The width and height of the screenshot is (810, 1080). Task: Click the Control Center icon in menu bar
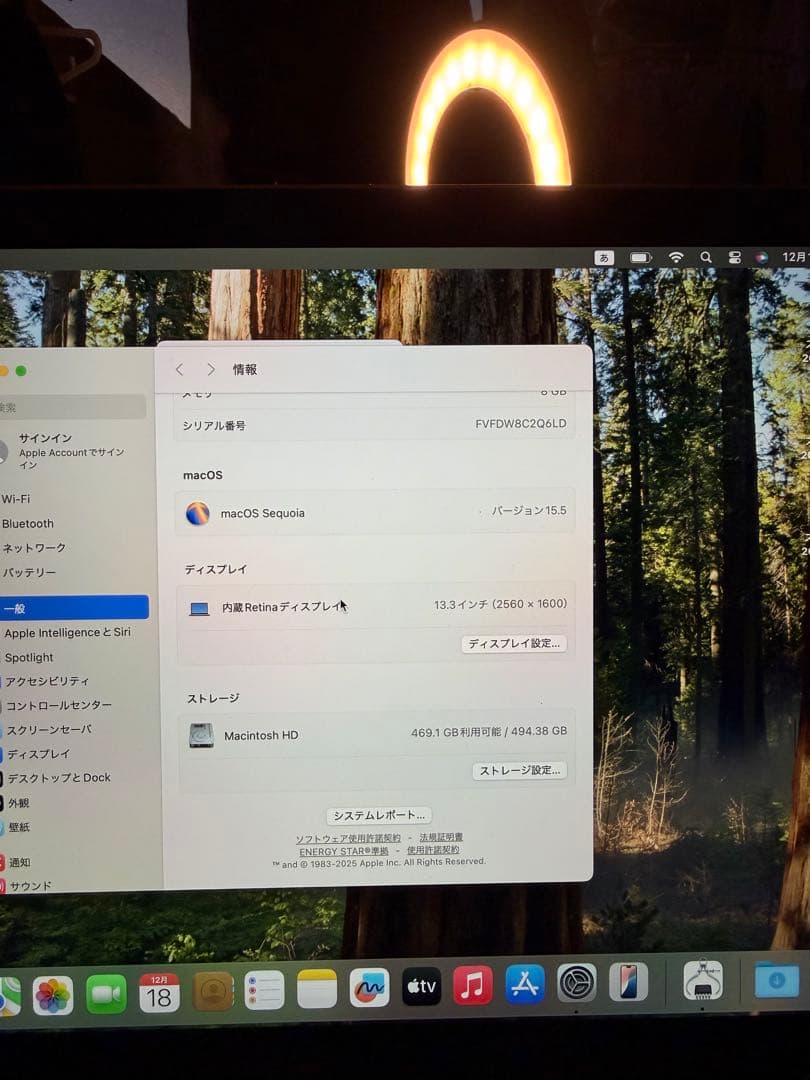[x=733, y=257]
